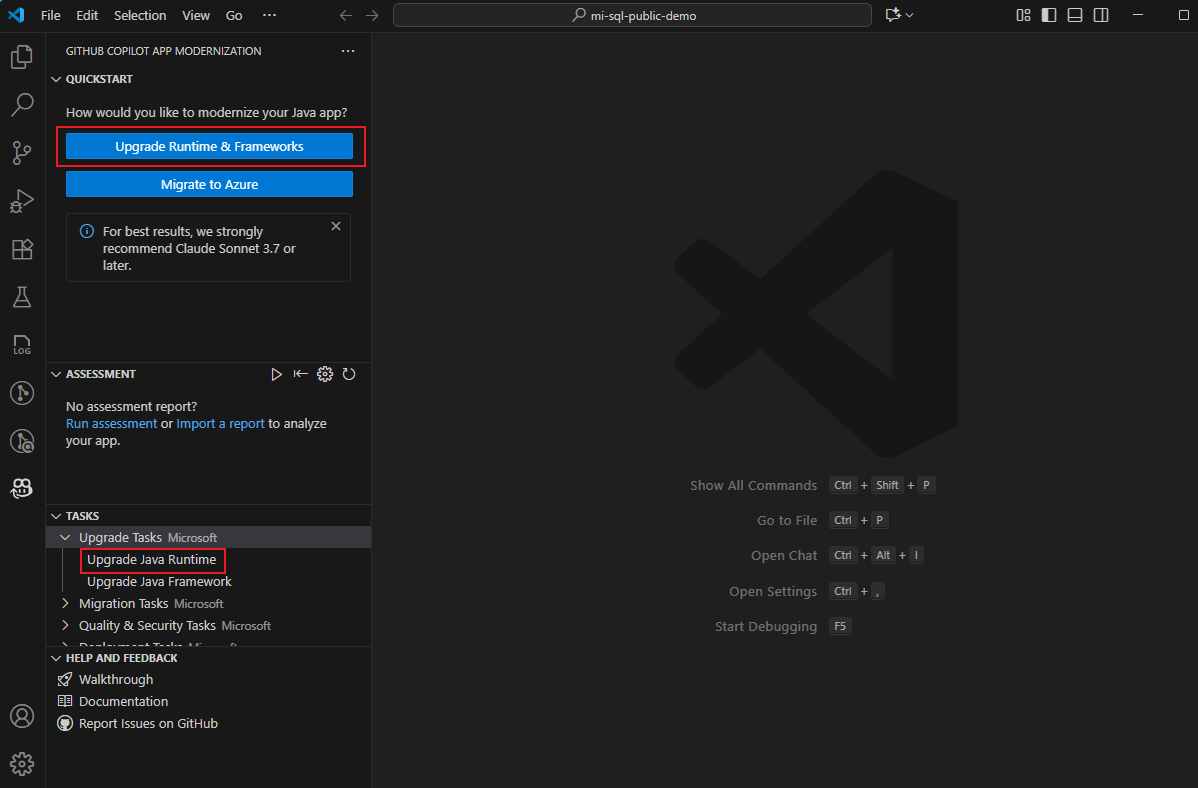This screenshot has width=1198, height=788.
Task: Click the import report arrow icon in Assessment
Action: (x=301, y=374)
